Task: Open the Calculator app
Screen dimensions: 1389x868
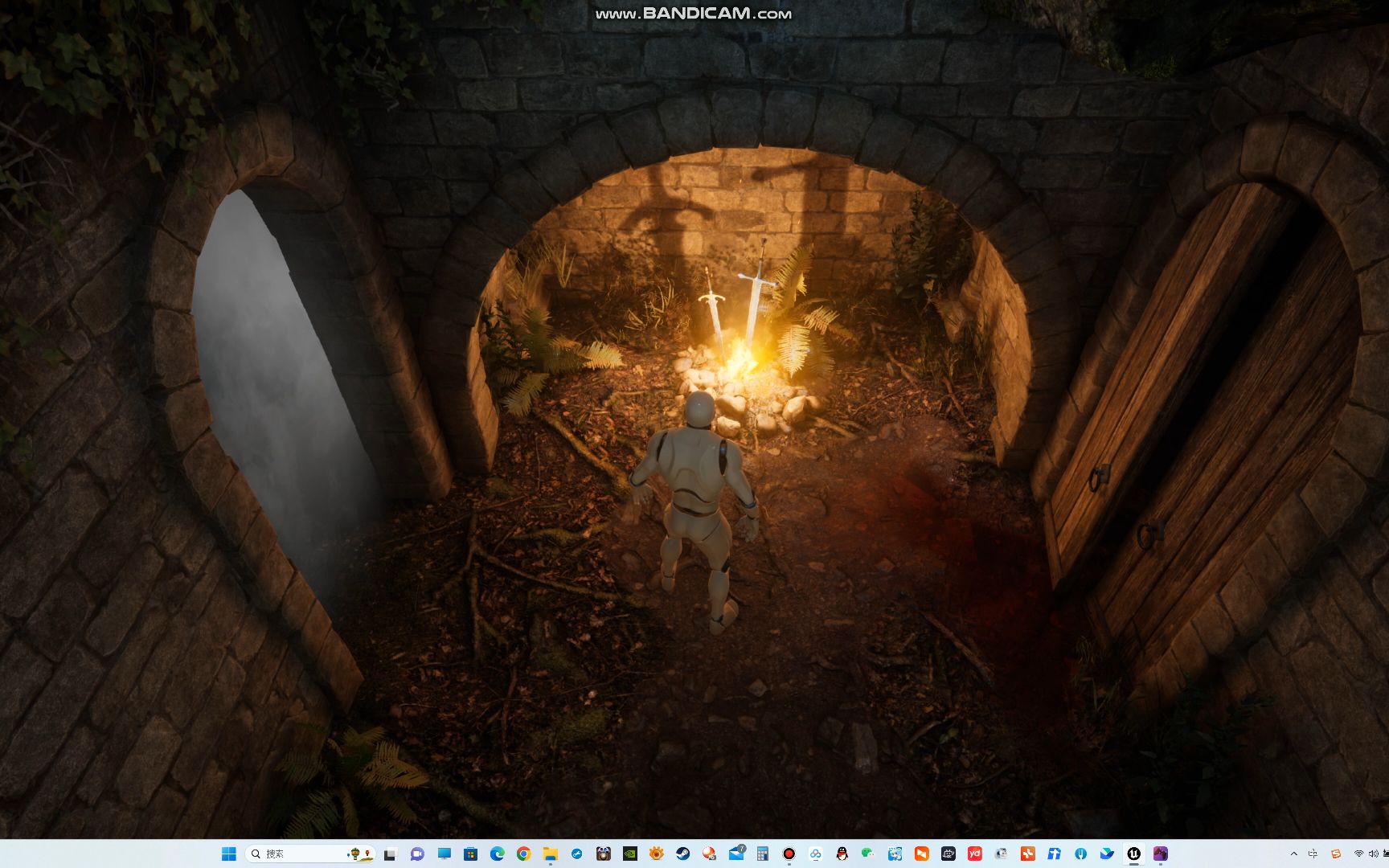Action: point(762,854)
